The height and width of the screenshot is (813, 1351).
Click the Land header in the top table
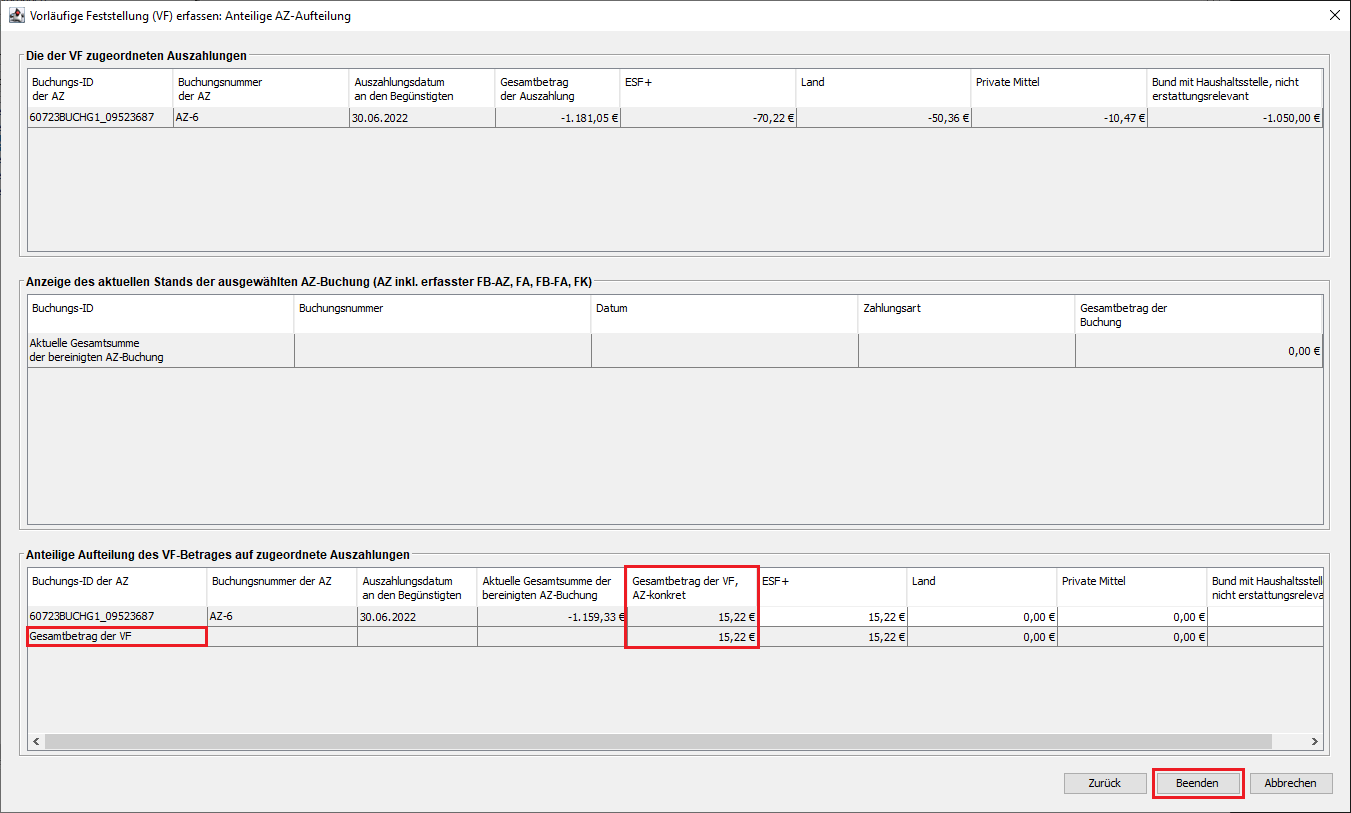pyautogui.click(x=884, y=89)
